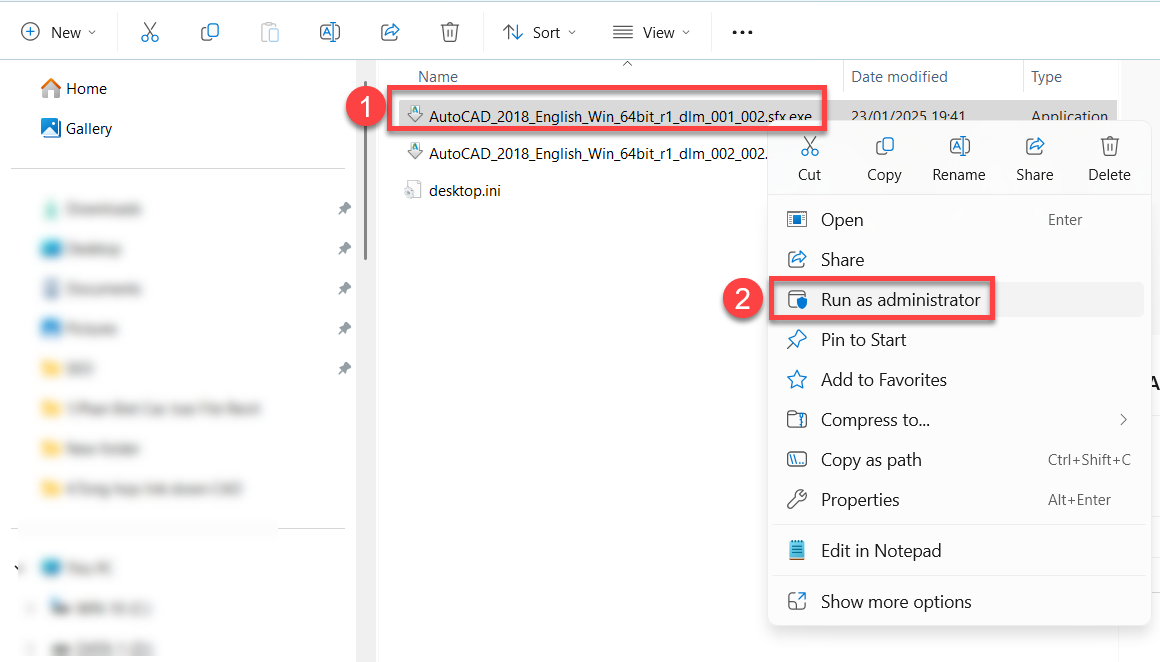1160x662 pixels.
Task: Choose Pin to Start
Action: tap(959, 340)
